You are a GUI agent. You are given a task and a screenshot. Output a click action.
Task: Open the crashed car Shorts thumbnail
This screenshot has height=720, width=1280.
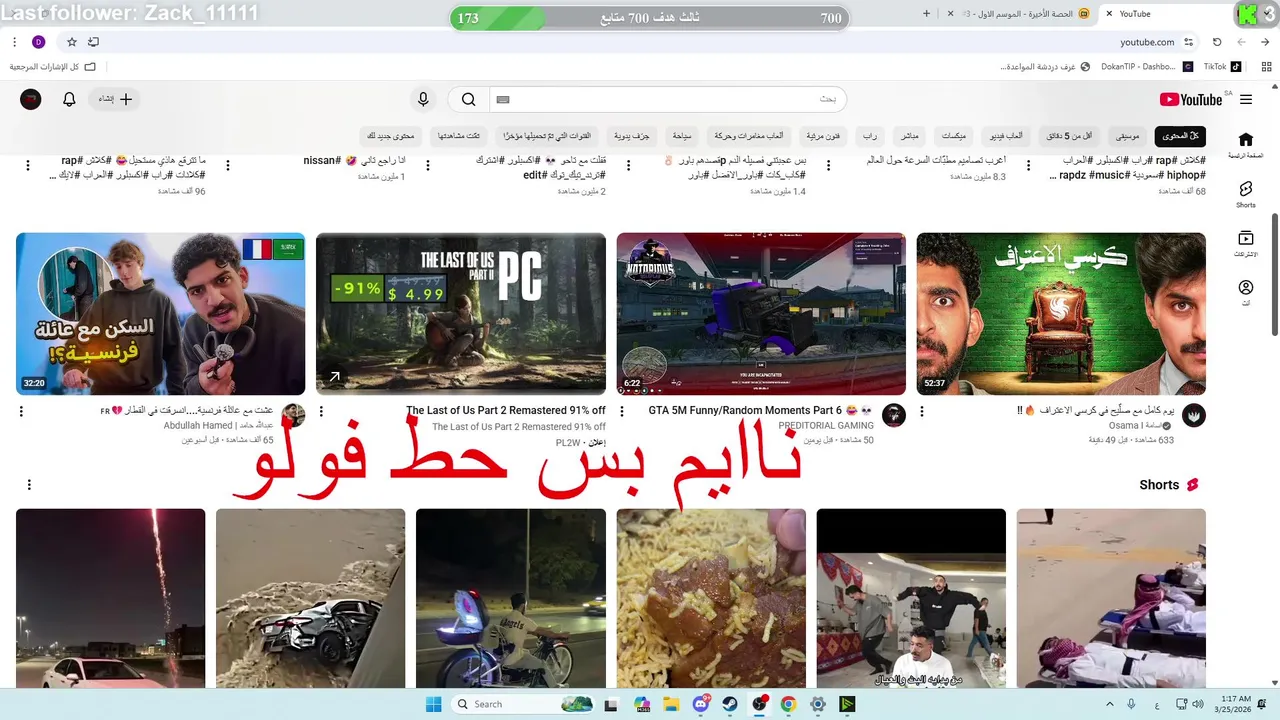311,598
